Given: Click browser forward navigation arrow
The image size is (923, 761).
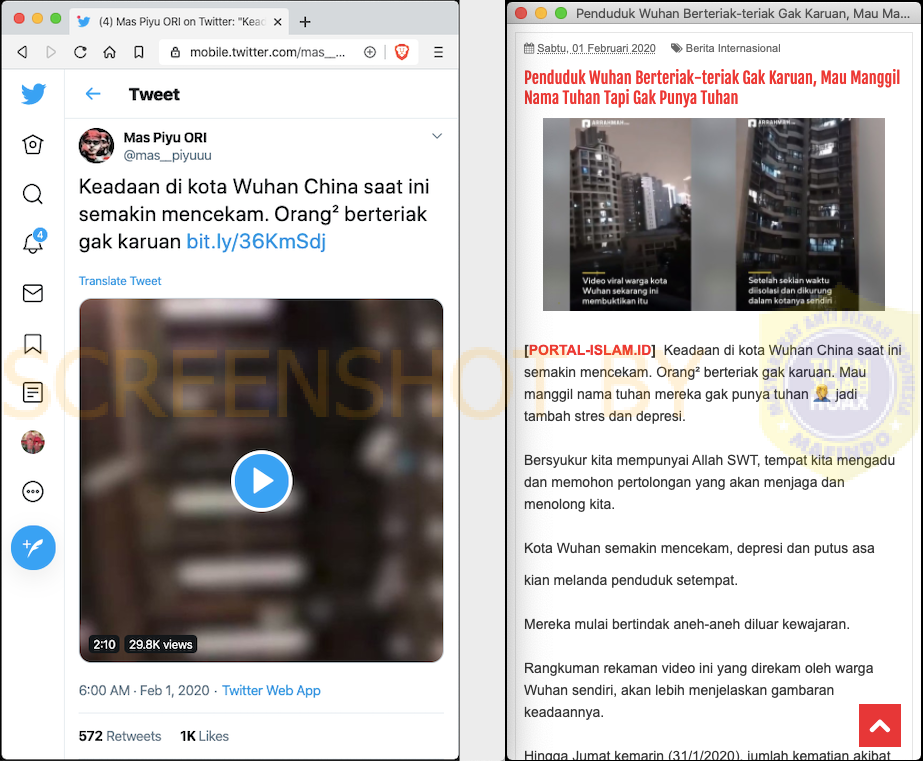Looking at the screenshot, I should click(51, 52).
